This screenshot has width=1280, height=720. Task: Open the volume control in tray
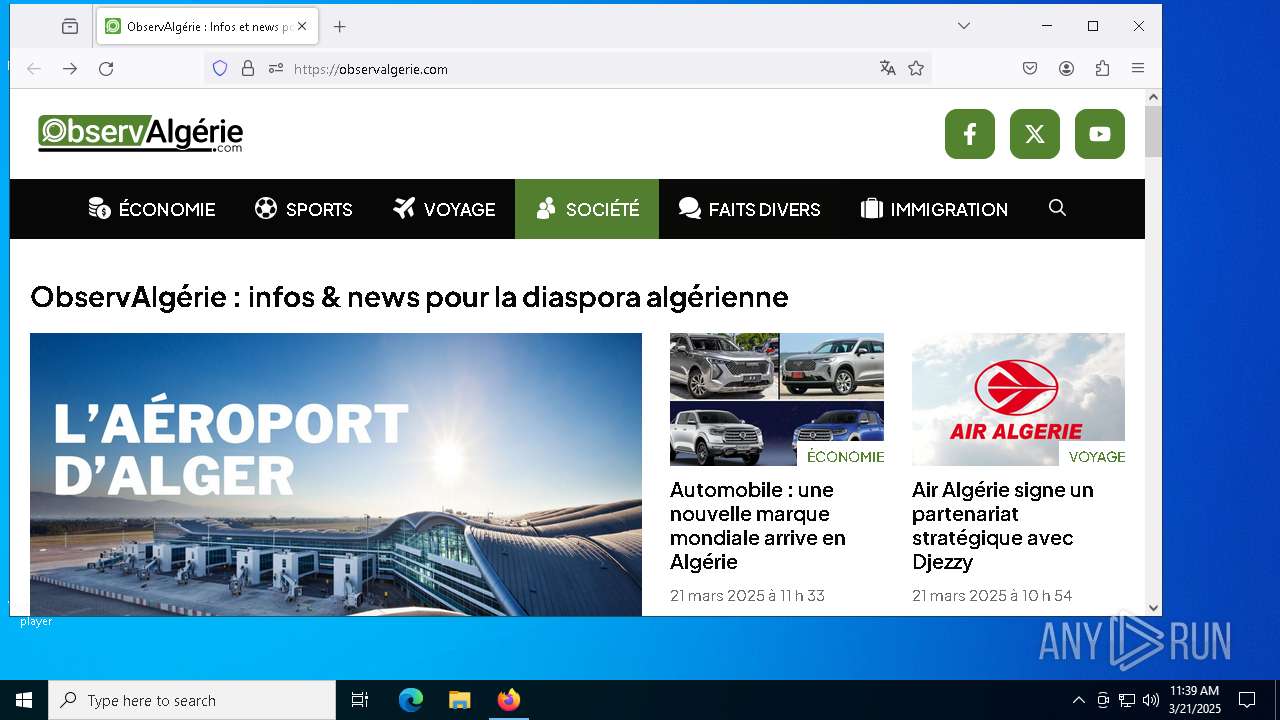[x=1151, y=700]
